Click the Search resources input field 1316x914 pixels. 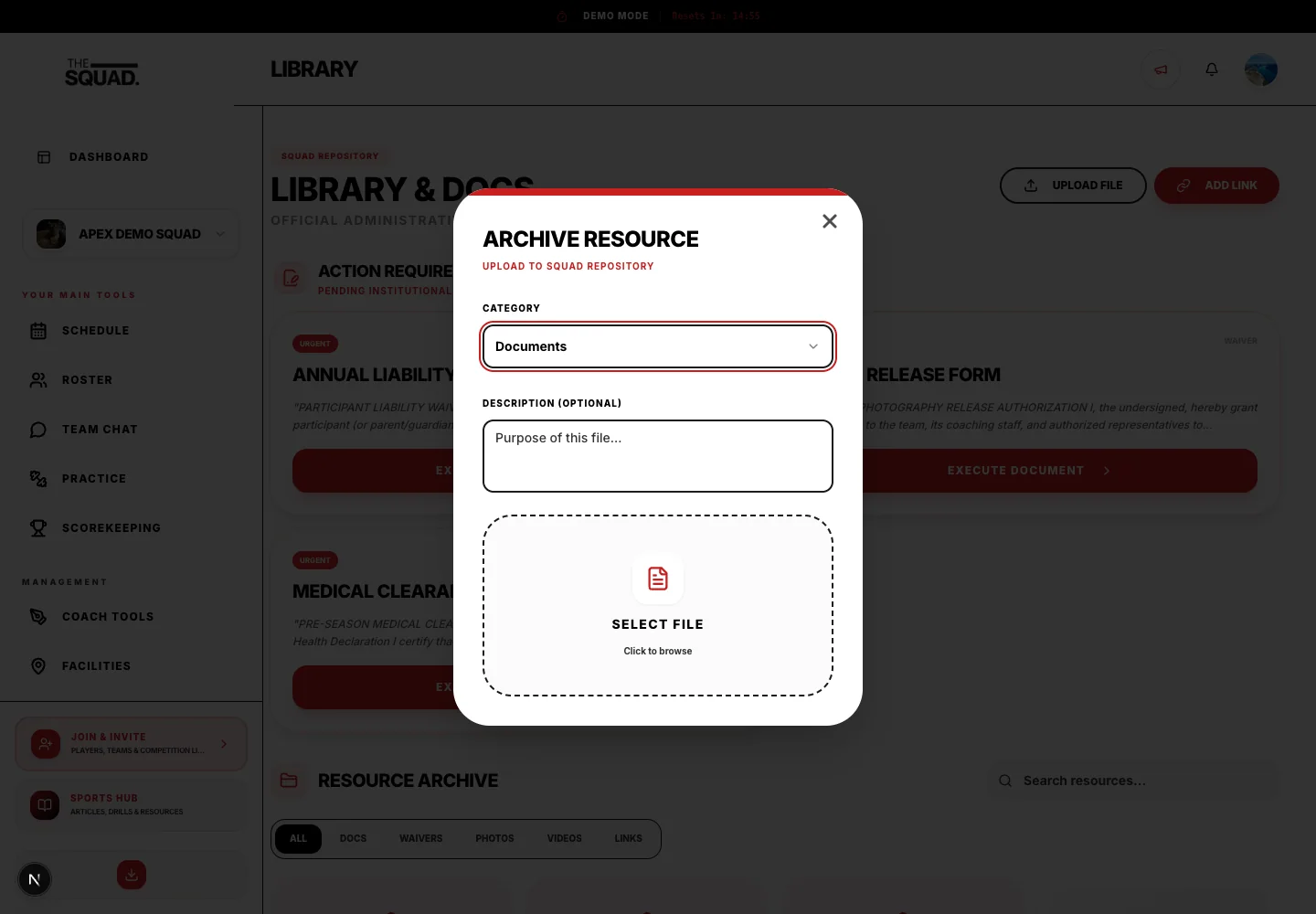1133,781
